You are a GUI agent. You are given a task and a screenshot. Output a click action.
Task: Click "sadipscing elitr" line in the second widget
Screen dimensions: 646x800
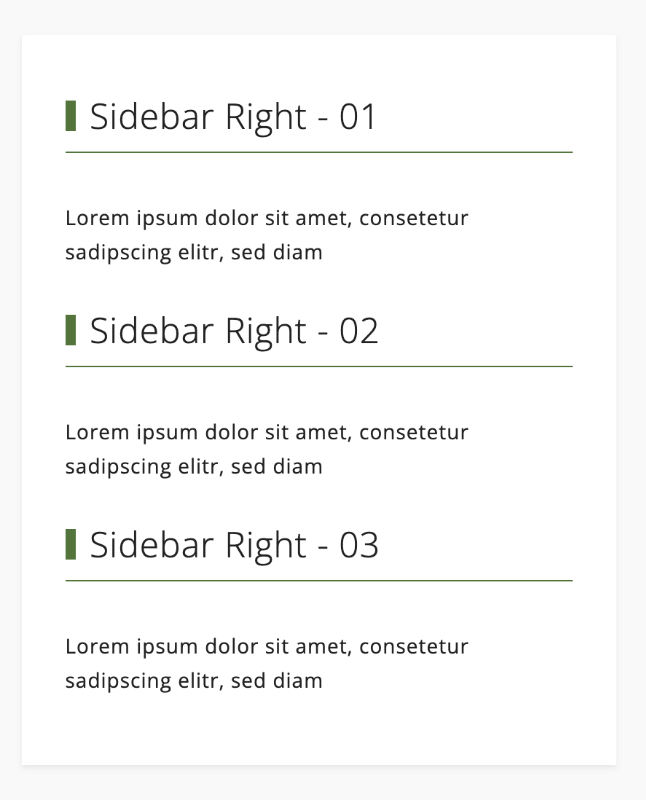point(194,466)
